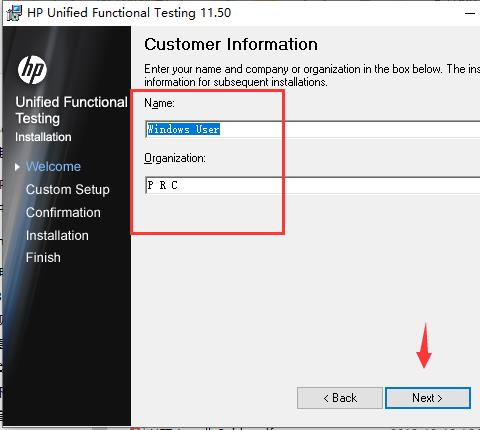Focus the Name text field
480x430 pixels.
(313, 129)
